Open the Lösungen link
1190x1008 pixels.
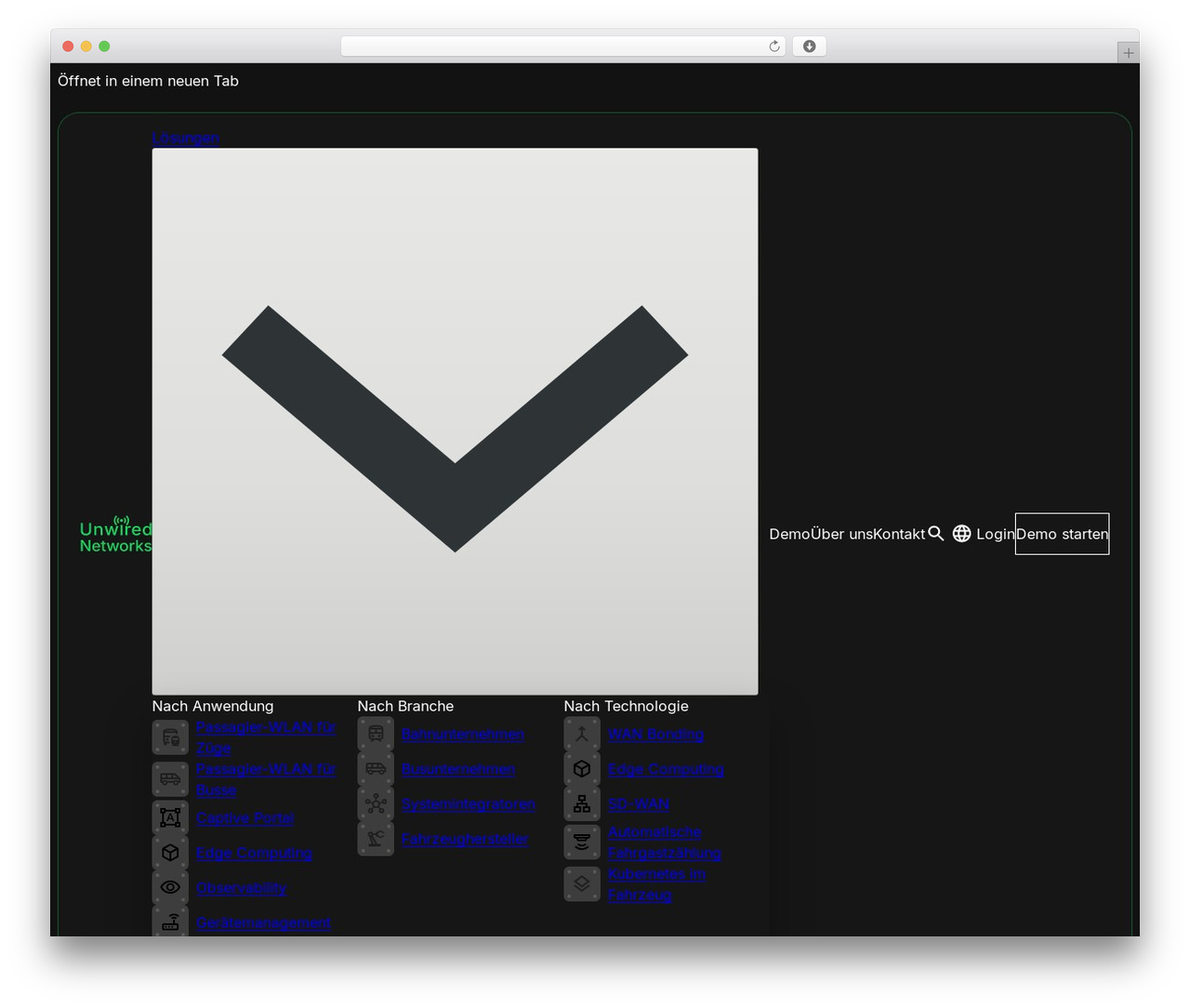[186, 138]
